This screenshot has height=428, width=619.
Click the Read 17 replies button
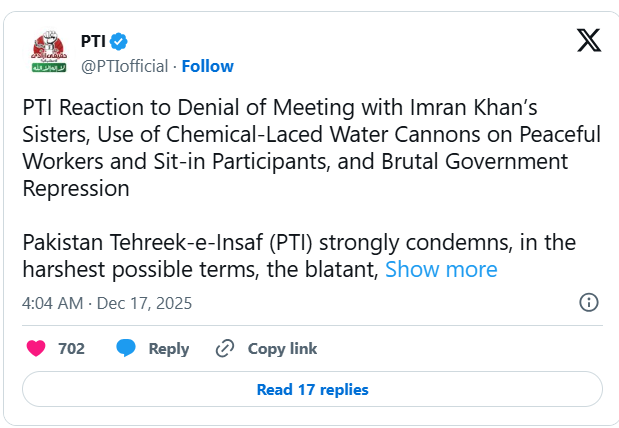click(x=312, y=390)
